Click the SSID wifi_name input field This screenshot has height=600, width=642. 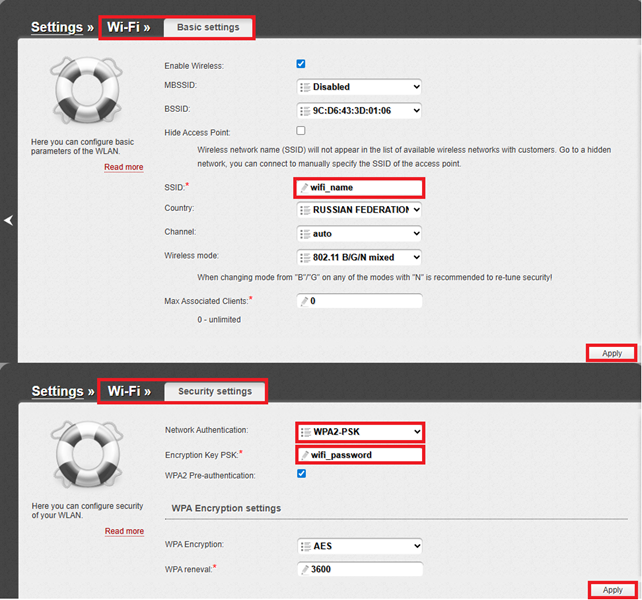click(360, 187)
